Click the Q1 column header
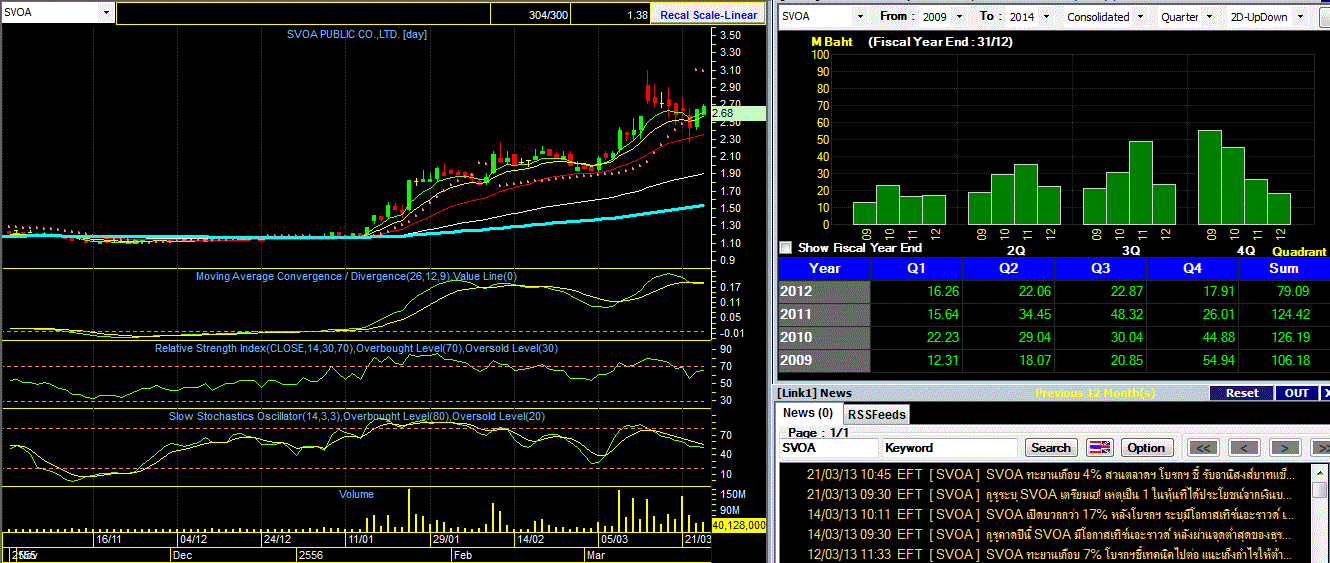1330x563 pixels. [916, 268]
